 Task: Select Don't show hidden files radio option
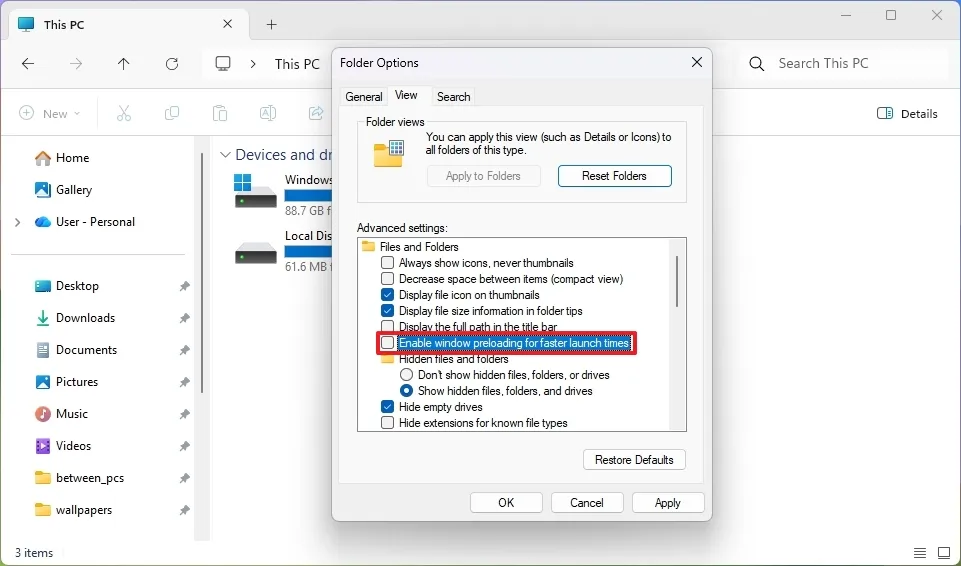407,375
